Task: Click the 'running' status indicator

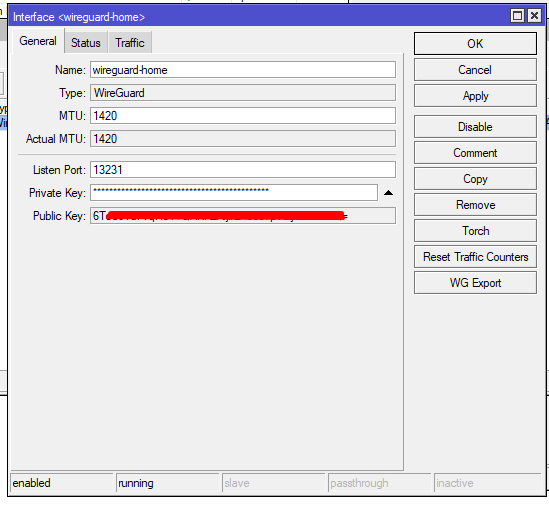Action: click(168, 483)
